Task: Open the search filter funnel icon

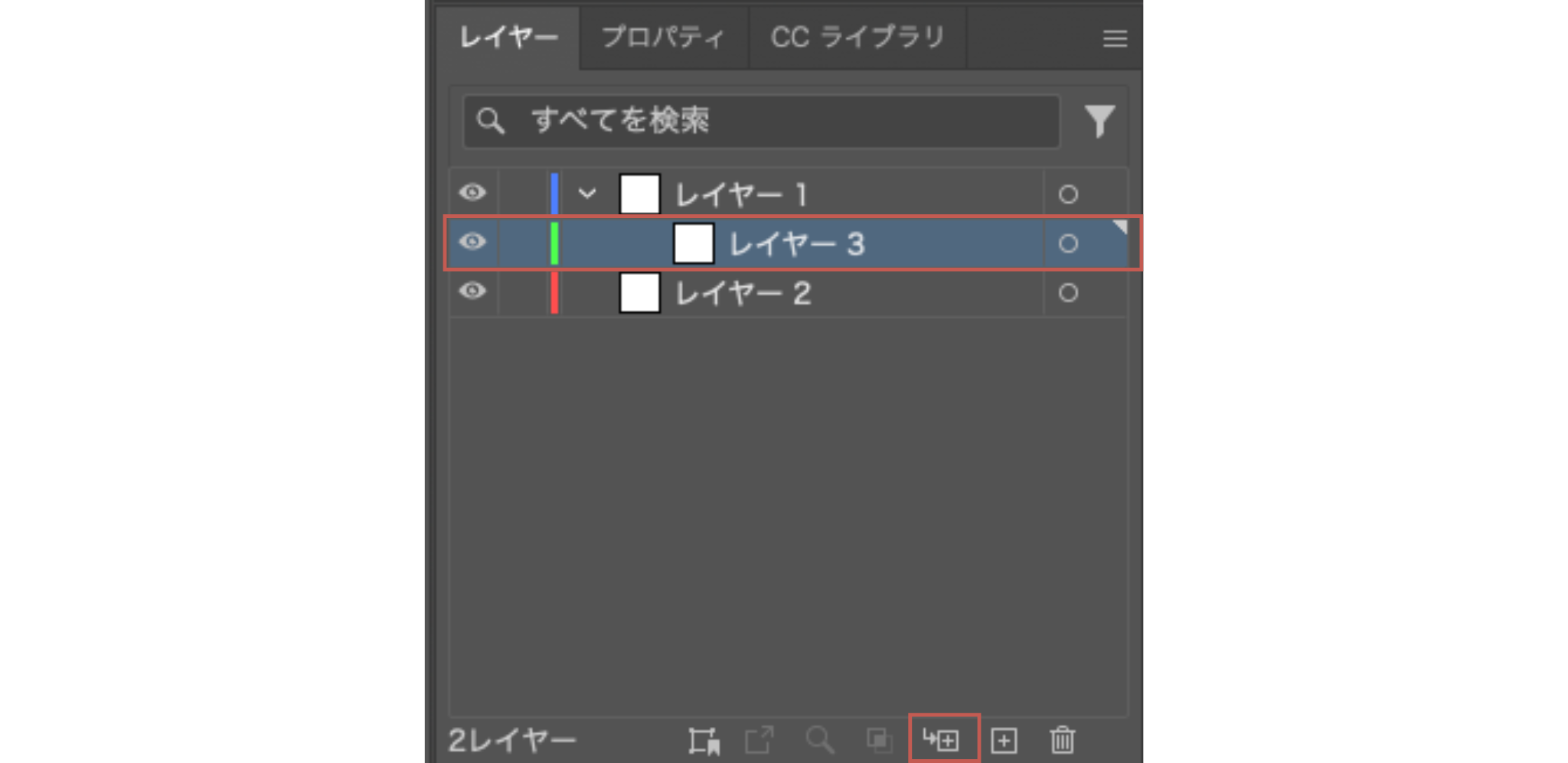Action: [x=1100, y=120]
